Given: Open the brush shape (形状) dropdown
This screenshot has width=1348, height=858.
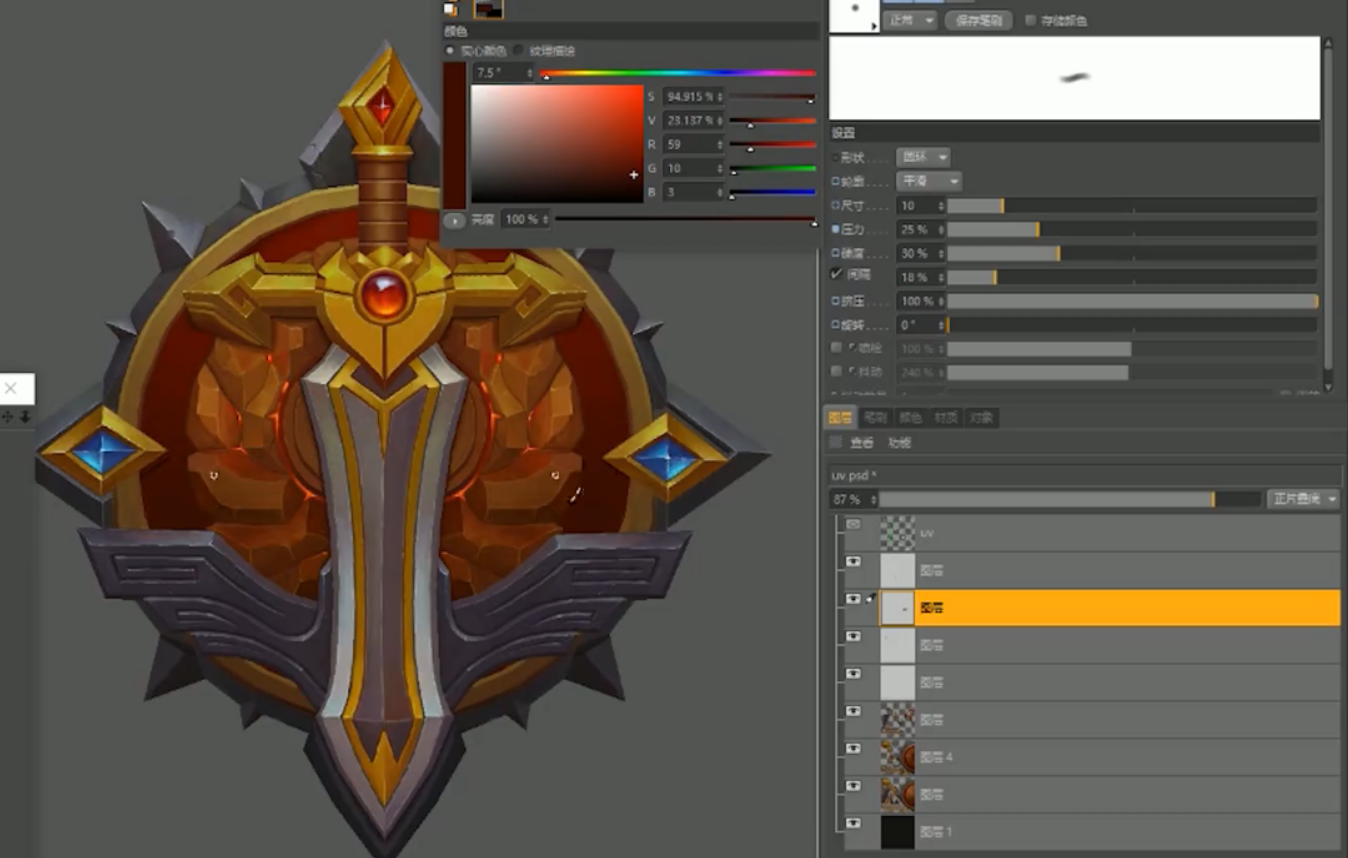Looking at the screenshot, I should [x=922, y=157].
